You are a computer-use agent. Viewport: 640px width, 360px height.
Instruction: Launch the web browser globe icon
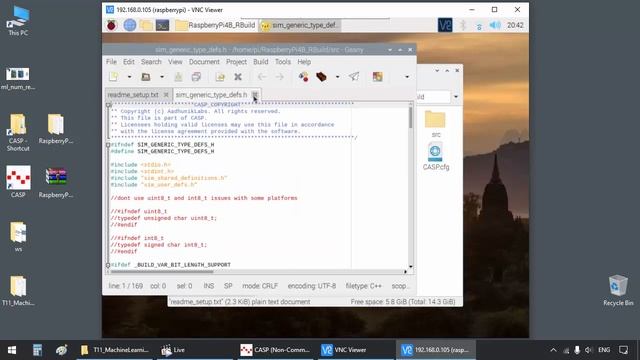(x=130, y=25)
